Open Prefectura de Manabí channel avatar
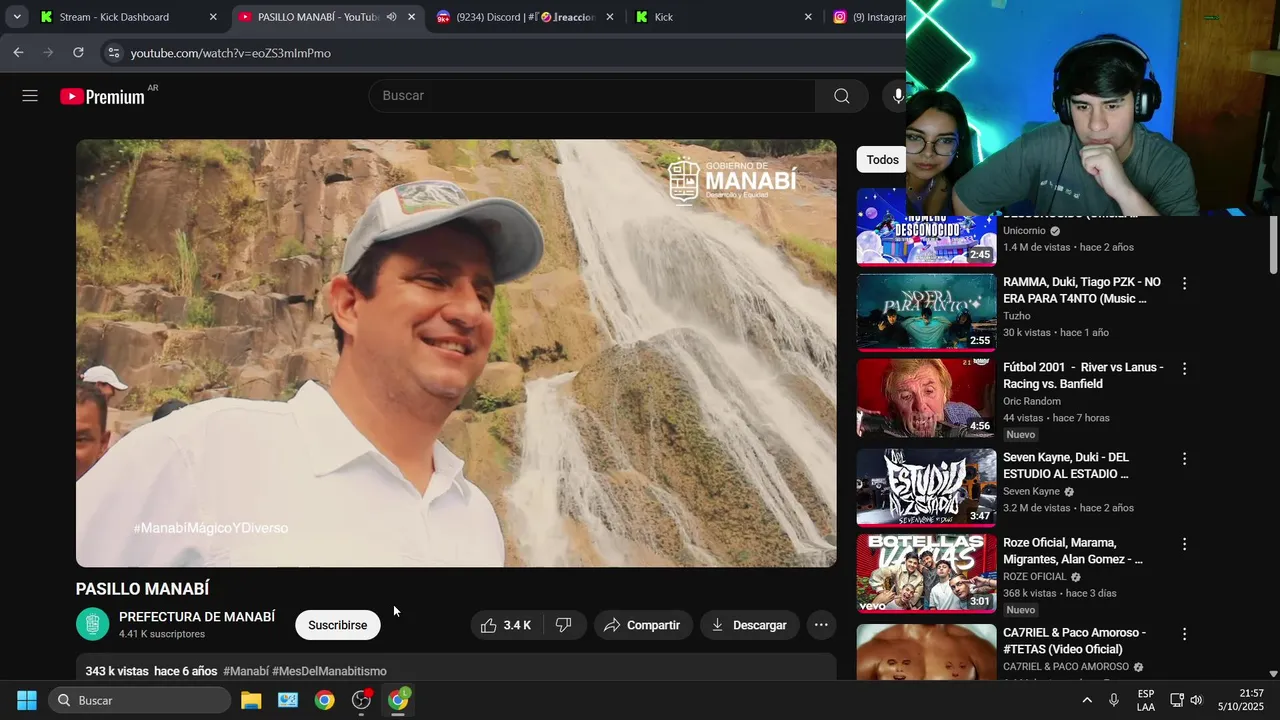This screenshot has width=1280, height=720. coord(93,624)
